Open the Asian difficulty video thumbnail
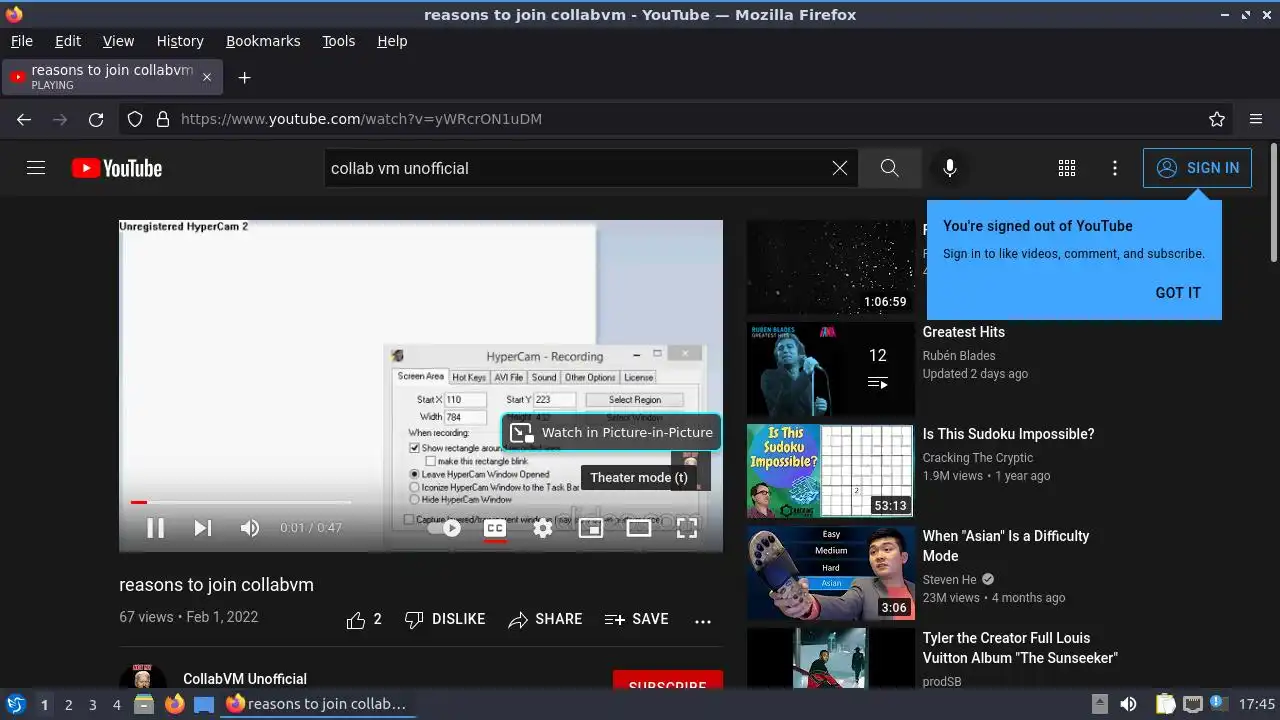 (831, 574)
